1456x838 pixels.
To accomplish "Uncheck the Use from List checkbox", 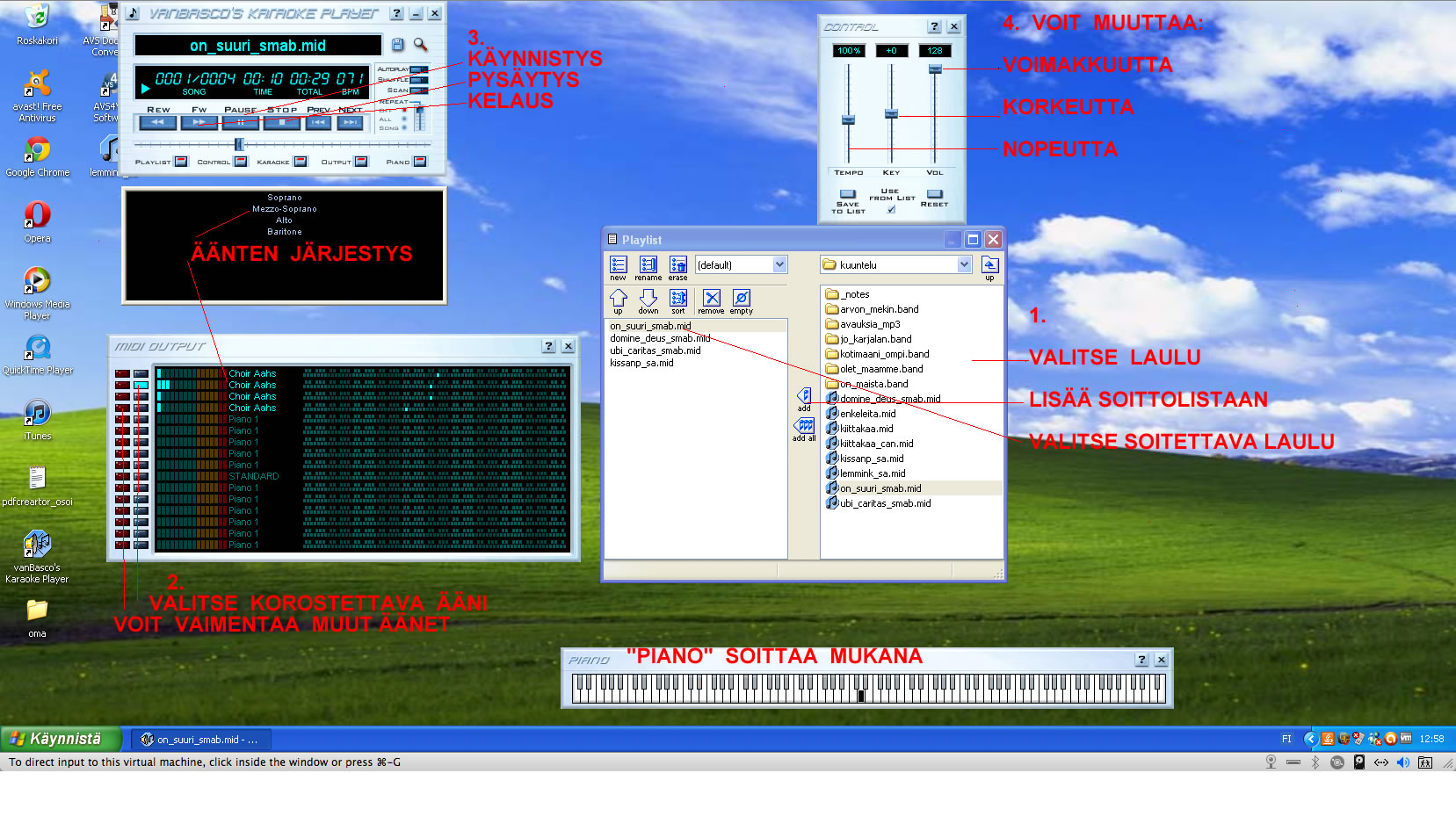I will pos(891,209).
